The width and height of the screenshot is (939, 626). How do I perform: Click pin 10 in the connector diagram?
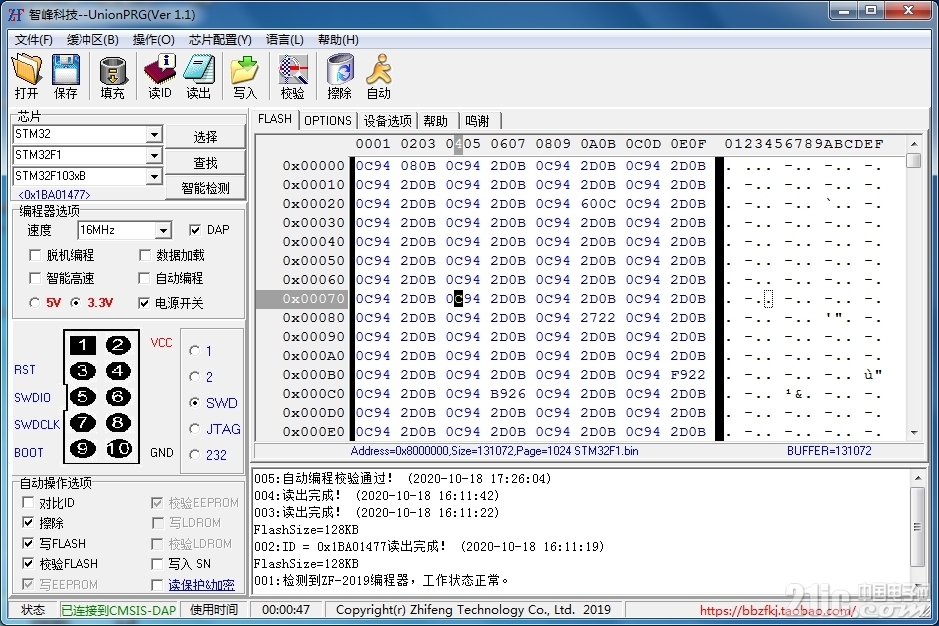click(118, 449)
